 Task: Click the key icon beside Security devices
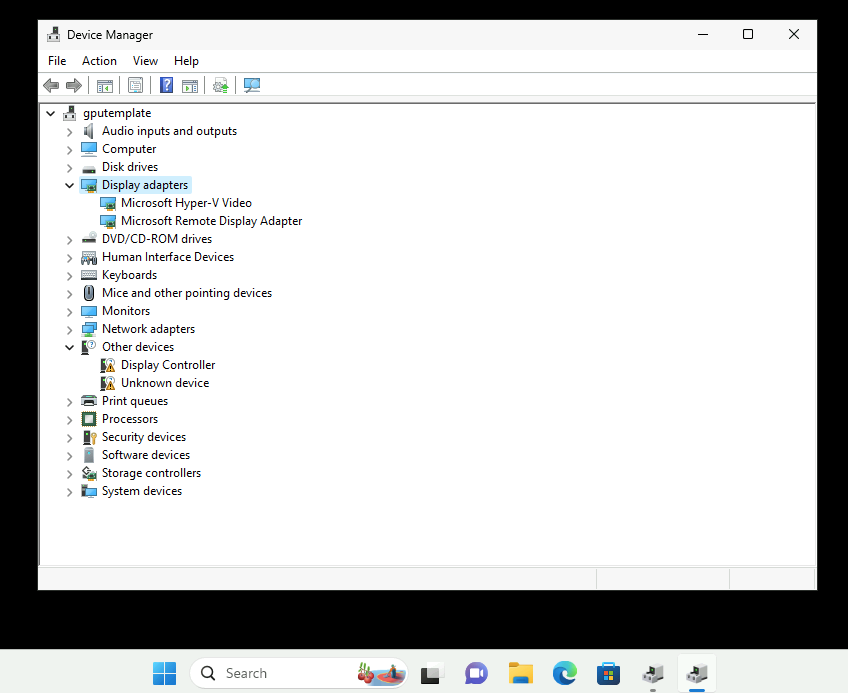[89, 437]
